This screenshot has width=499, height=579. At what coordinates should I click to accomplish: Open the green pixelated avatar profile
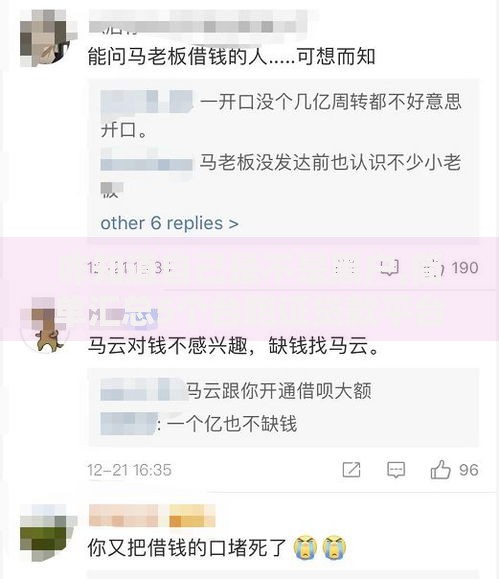pos(46,533)
